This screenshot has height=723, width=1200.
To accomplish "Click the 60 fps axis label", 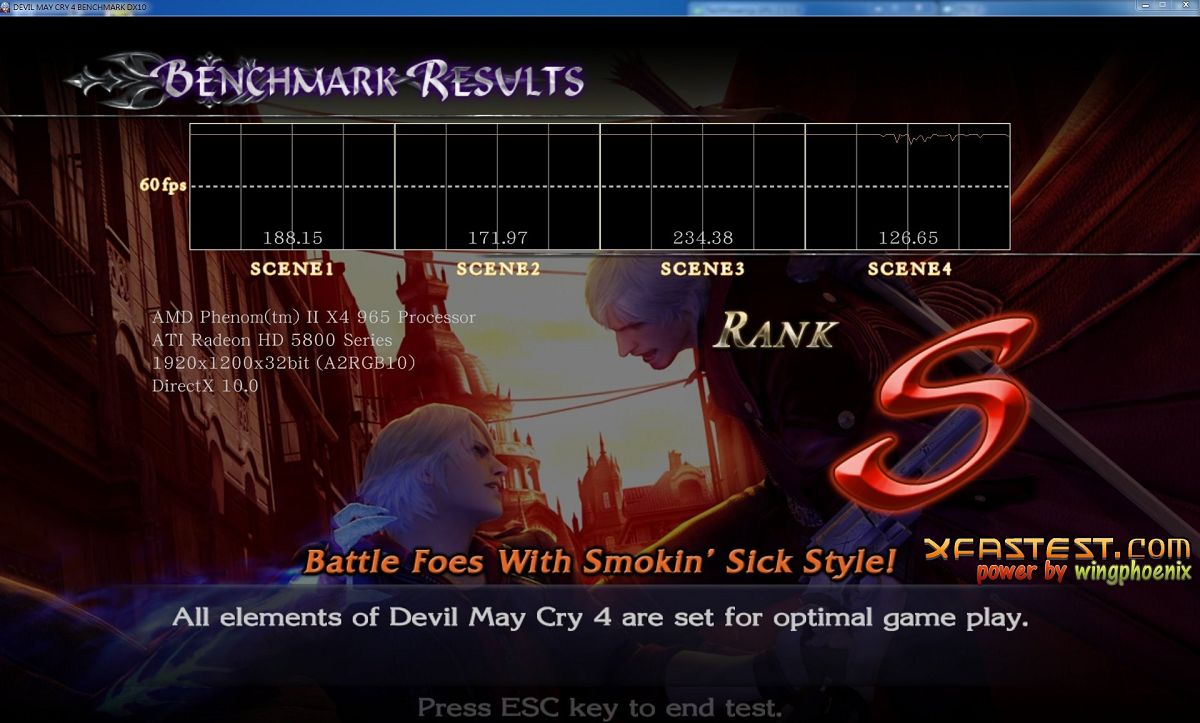I will tap(163, 186).
